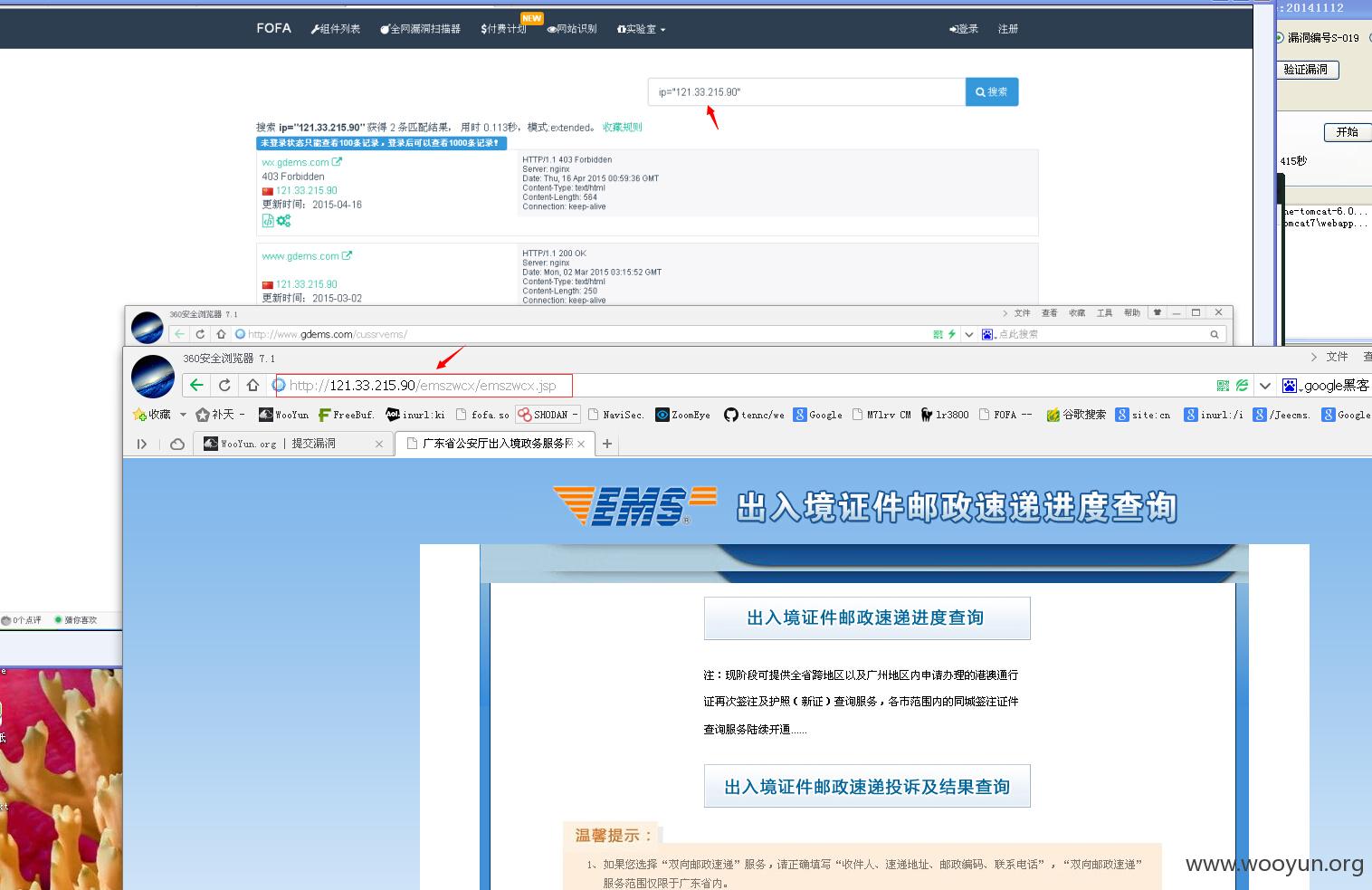Click the 验证漏洞 button

coord(1307,70)
